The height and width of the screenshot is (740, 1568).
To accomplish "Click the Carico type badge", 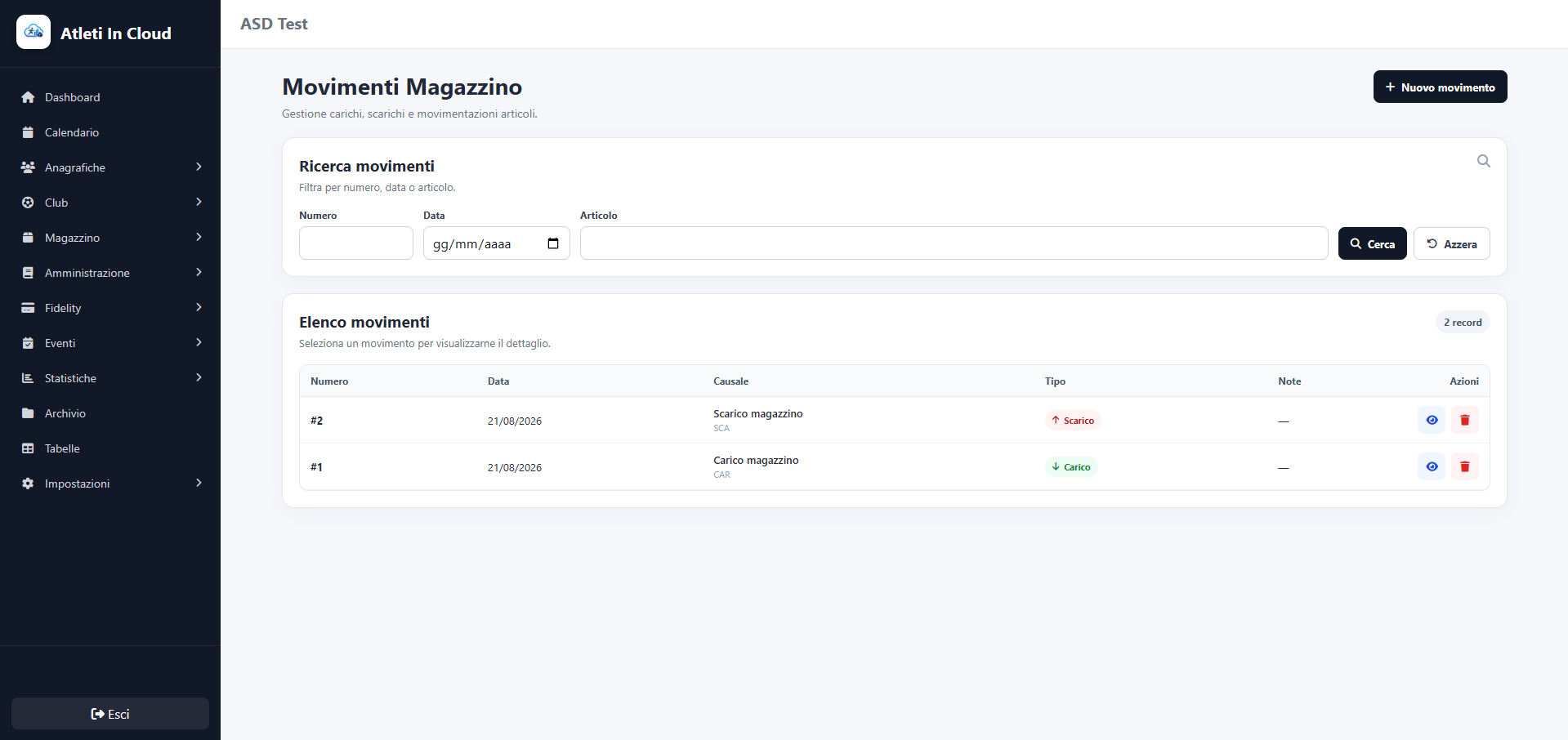I will [x=1071, y=467].
